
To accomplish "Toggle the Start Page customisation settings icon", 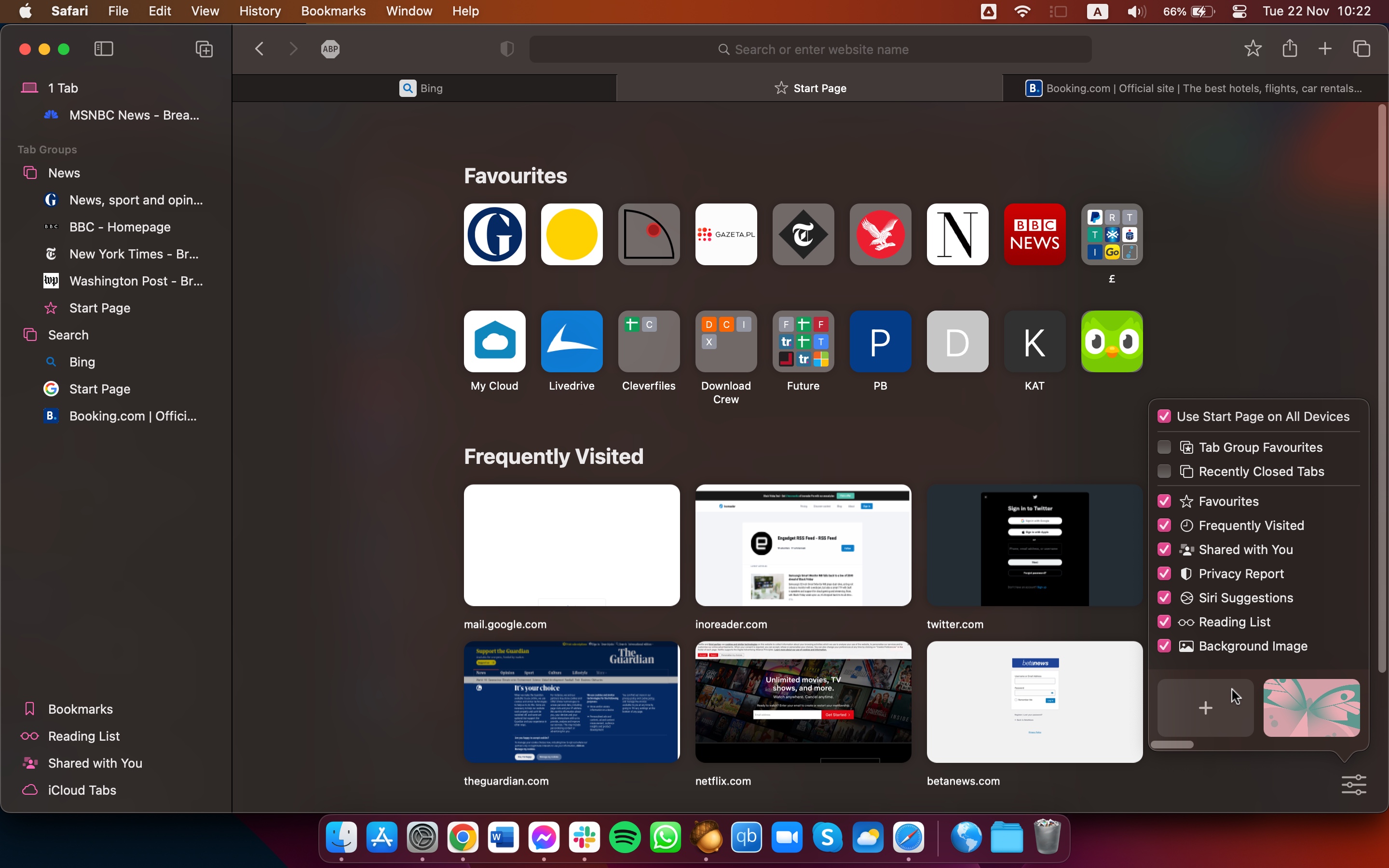I will pyautogui.click(x=1353, y=784).
